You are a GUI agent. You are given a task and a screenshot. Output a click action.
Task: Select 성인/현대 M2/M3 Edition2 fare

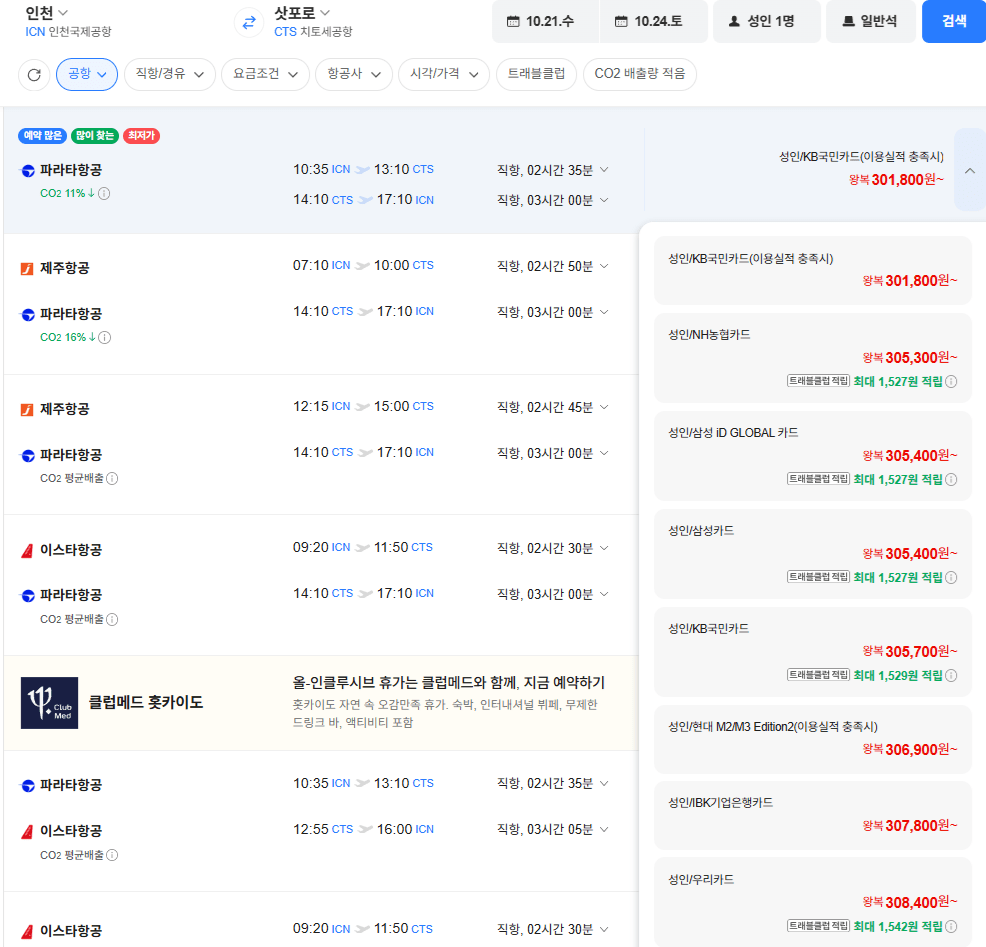(813, 739)
